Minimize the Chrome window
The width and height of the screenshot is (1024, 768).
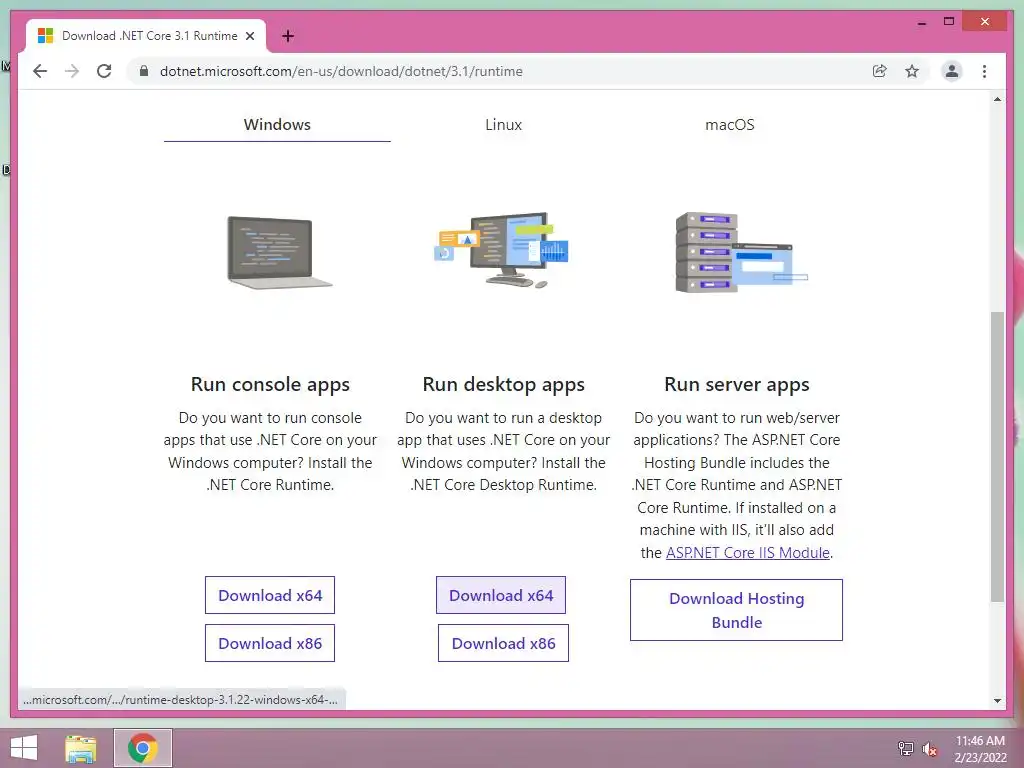(921, 22)
